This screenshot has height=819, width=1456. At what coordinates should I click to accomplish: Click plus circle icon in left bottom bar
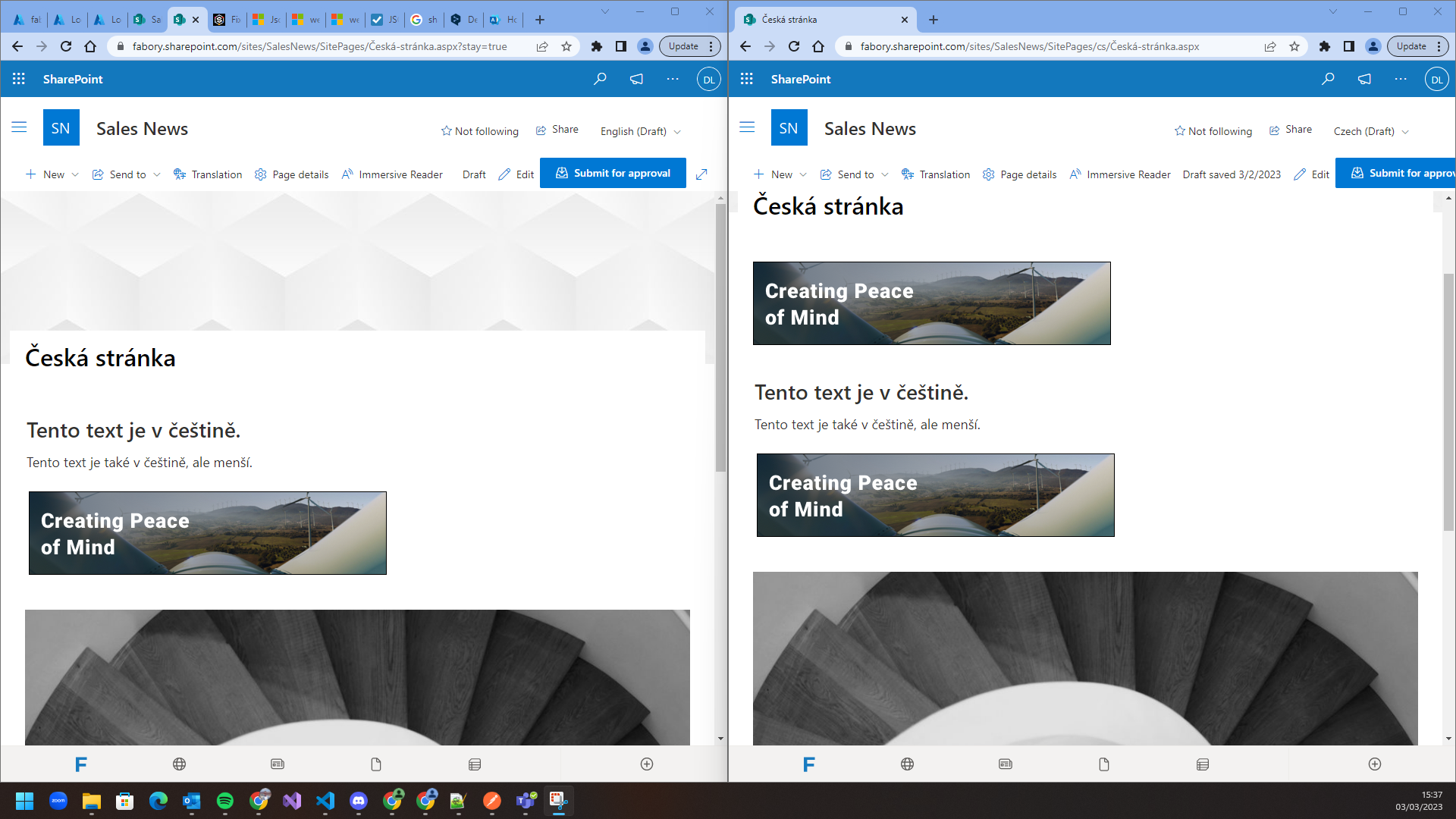647,764
